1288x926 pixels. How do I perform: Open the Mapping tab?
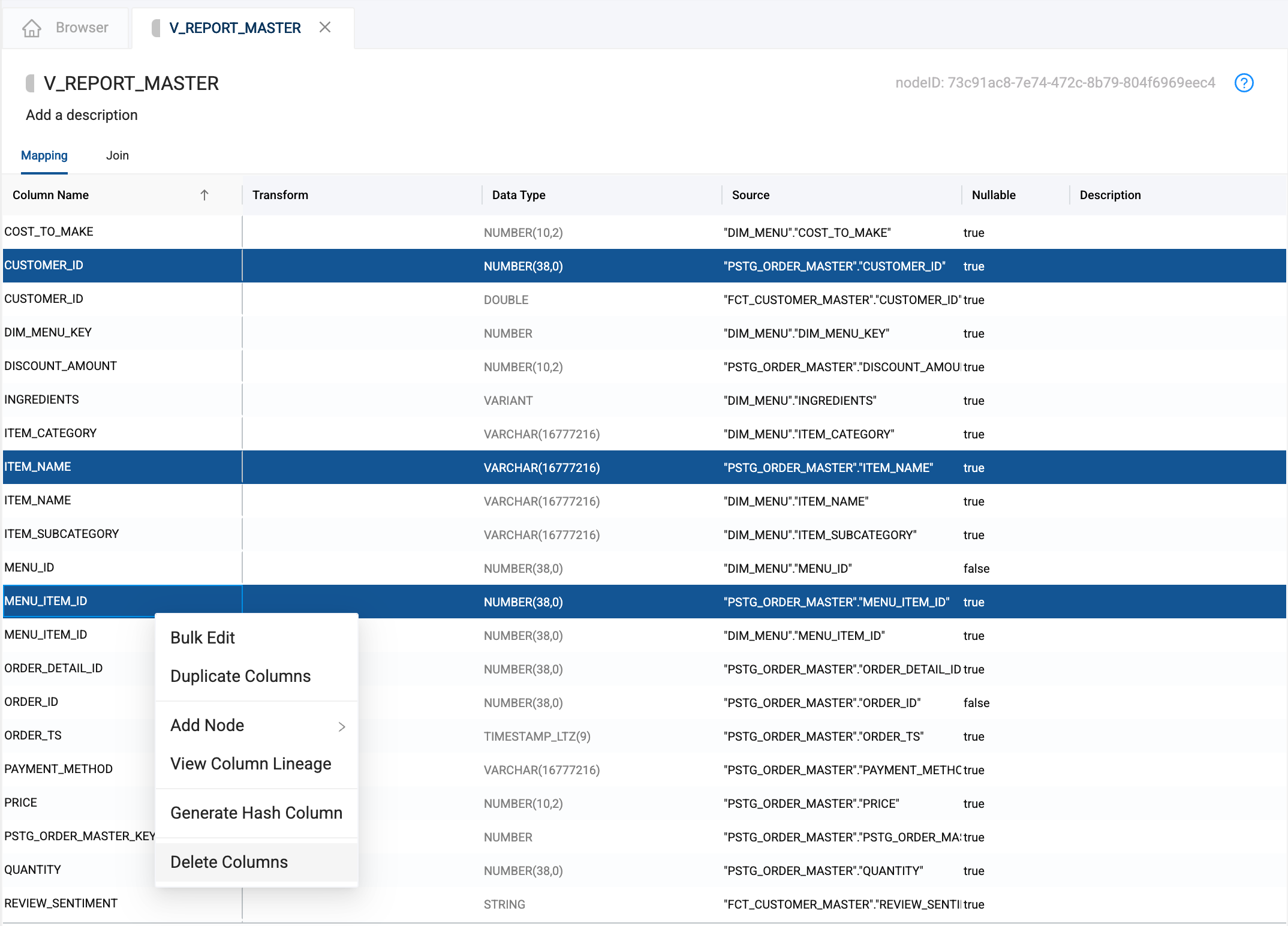click(x=44, y=155)
